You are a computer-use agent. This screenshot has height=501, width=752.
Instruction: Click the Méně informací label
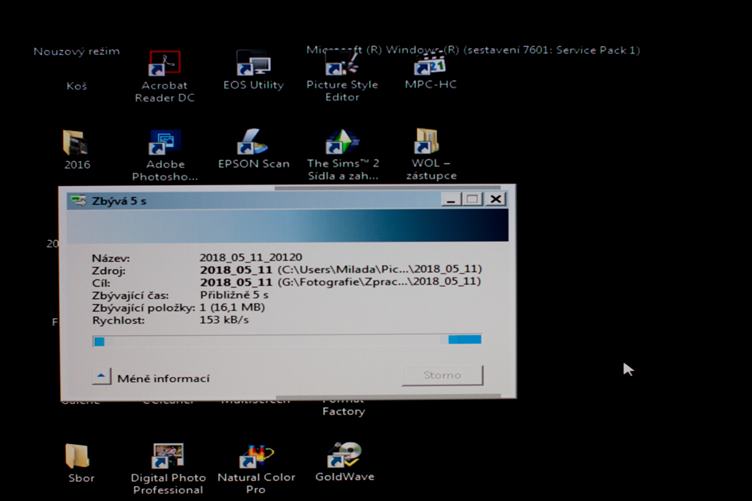pos(164,379)
